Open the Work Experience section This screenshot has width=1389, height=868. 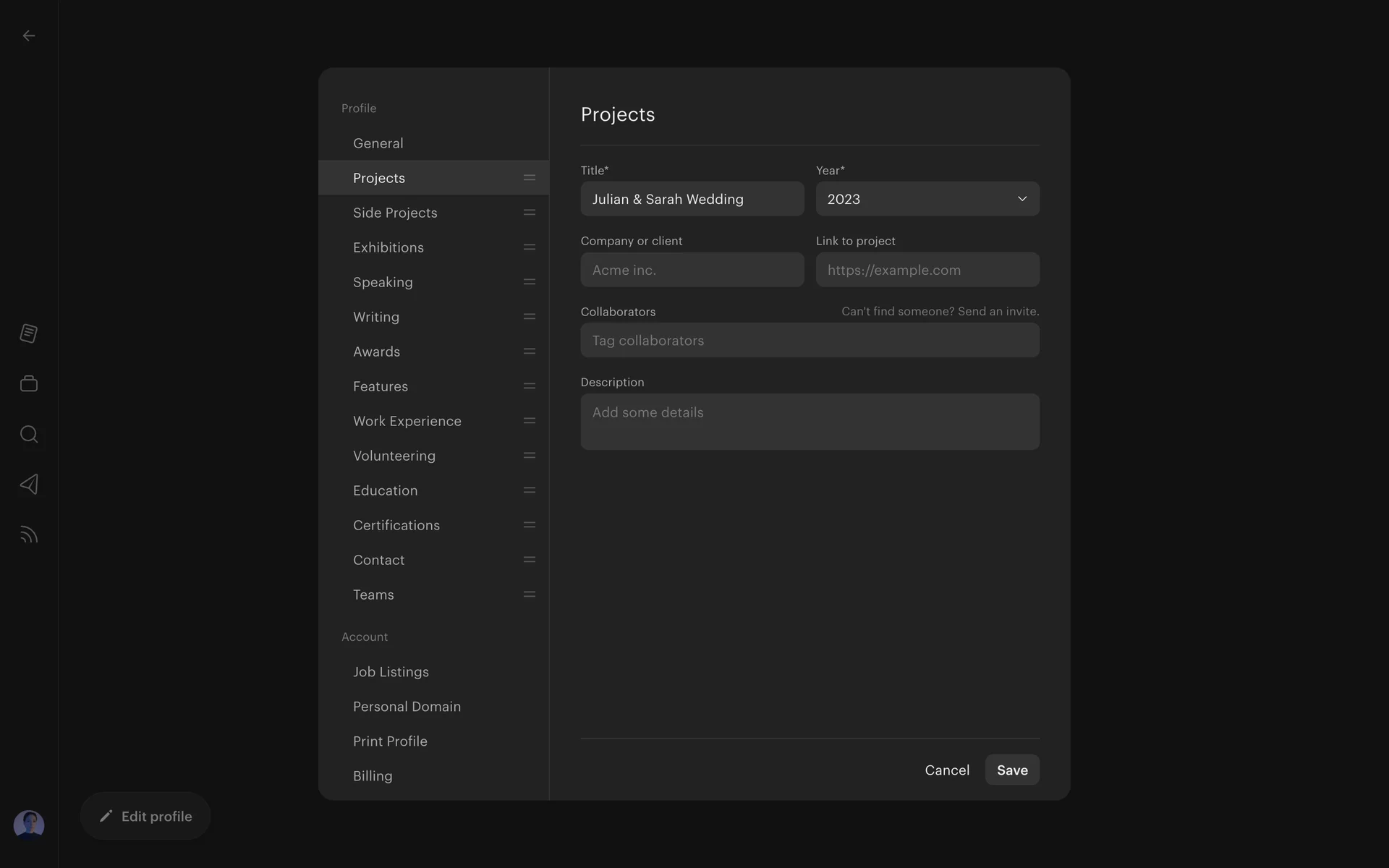tap(407, 421)
